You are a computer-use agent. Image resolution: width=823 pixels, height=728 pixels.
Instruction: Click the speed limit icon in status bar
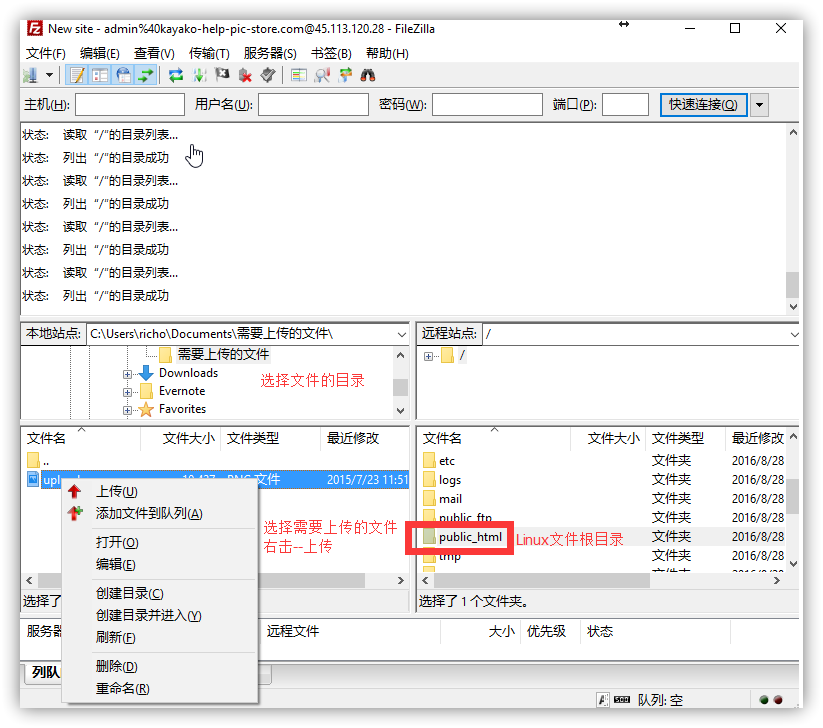pos(621,700)
